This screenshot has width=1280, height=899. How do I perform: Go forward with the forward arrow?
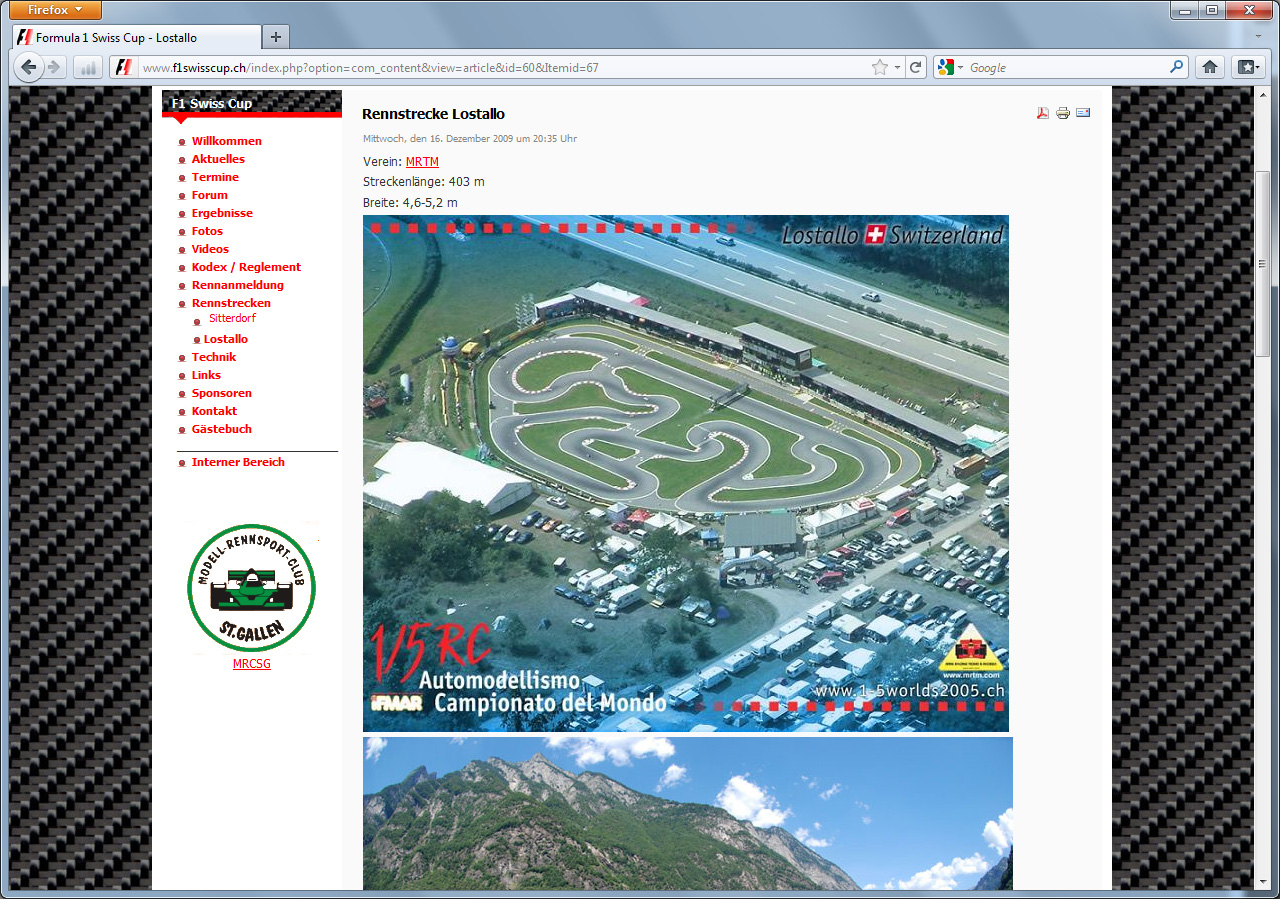pyautogui.click(x=54, y=67)
